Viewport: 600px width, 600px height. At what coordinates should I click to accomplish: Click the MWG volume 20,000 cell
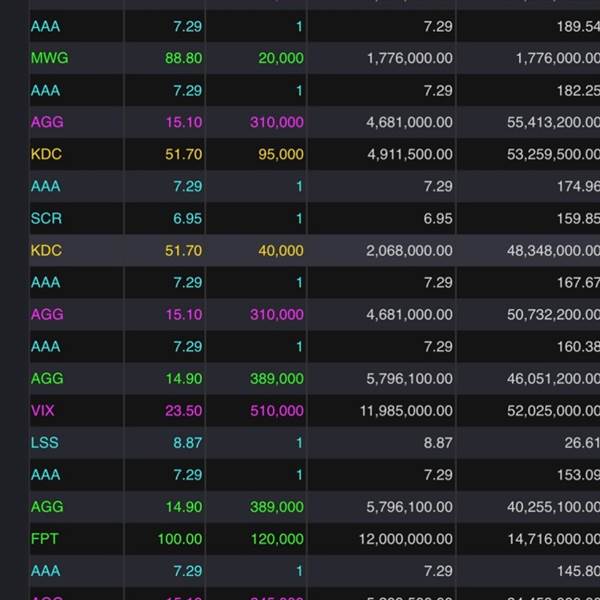click(280, 58)
